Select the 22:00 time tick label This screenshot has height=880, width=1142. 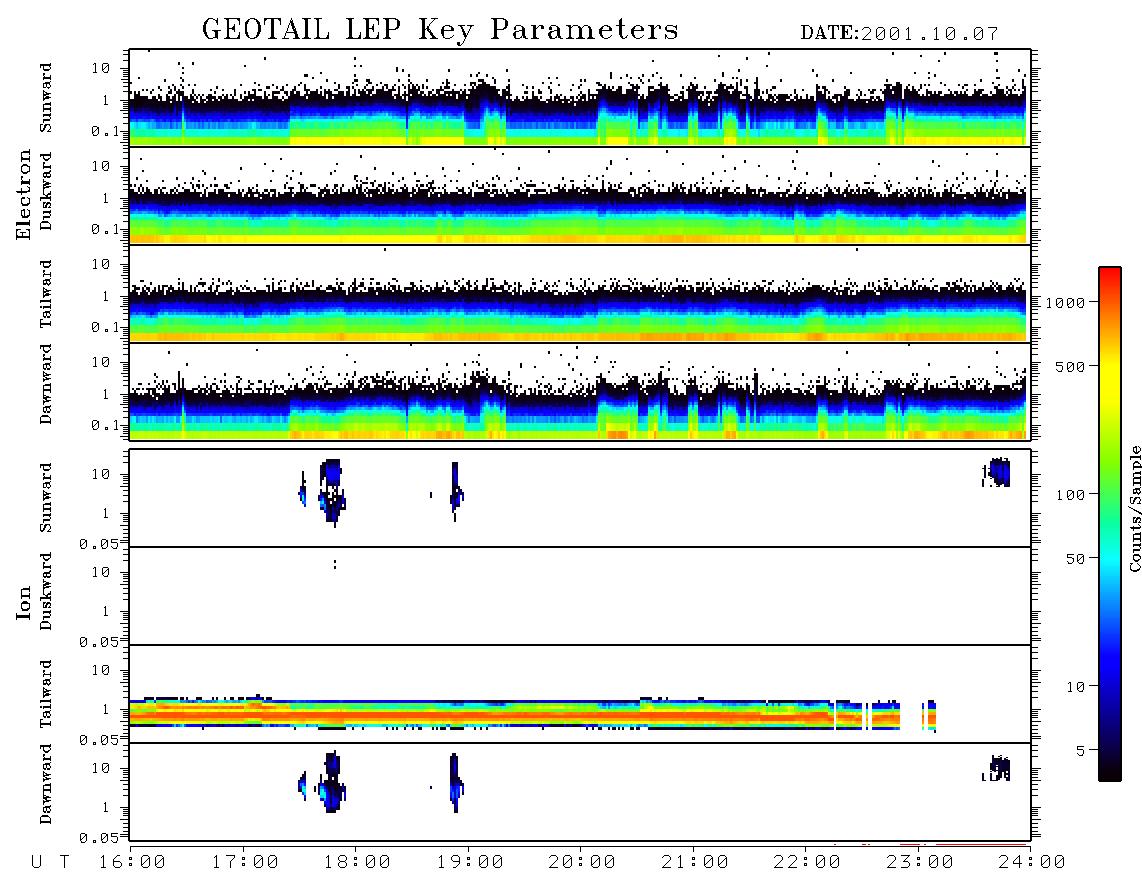(807, 863)
